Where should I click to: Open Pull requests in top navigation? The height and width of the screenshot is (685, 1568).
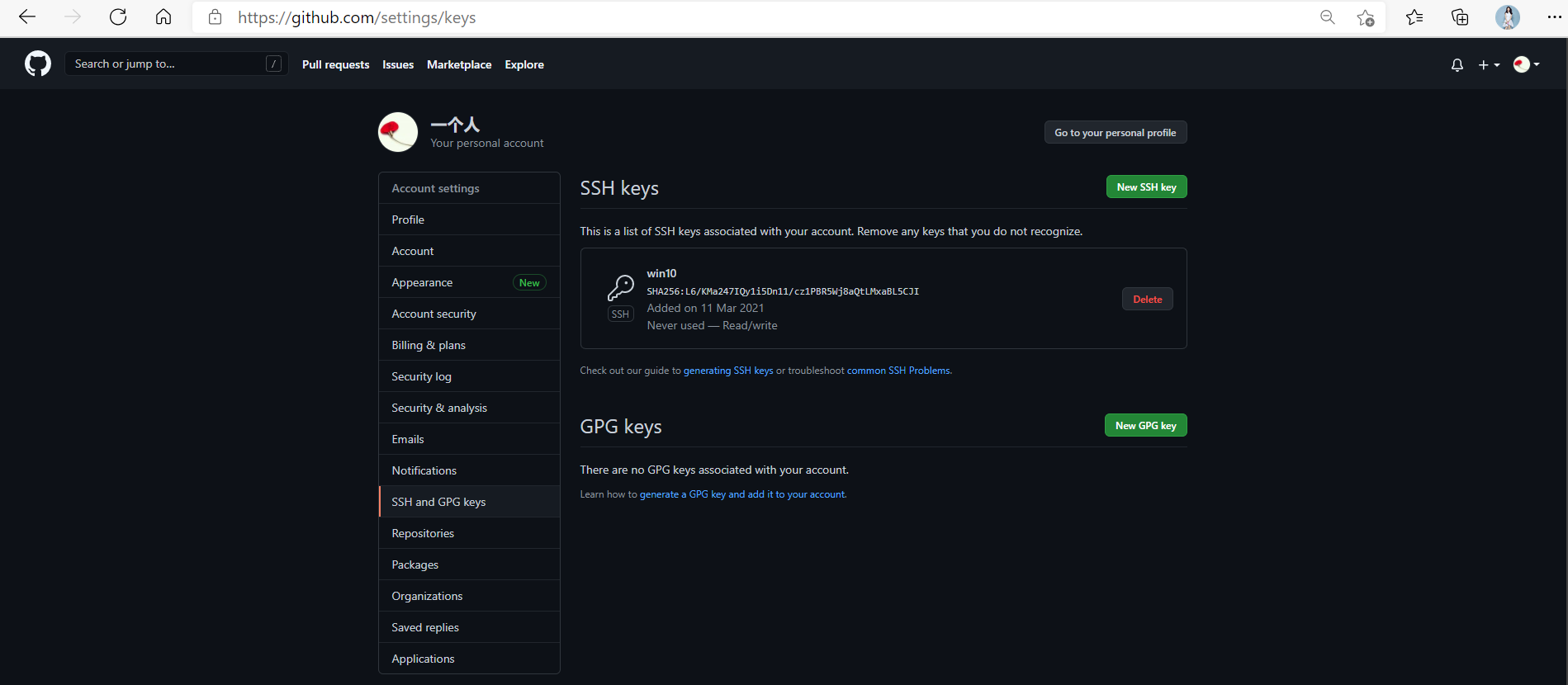click(x=335, y=64)
